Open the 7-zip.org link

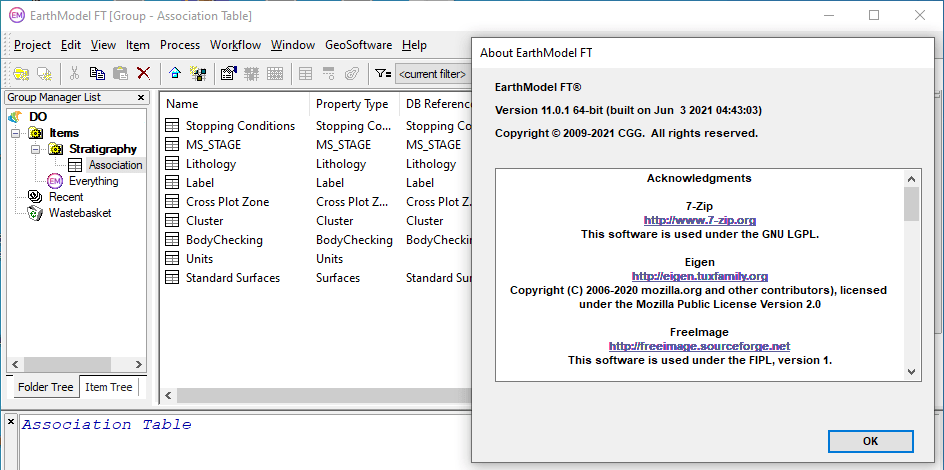click(x=700, y=220)
